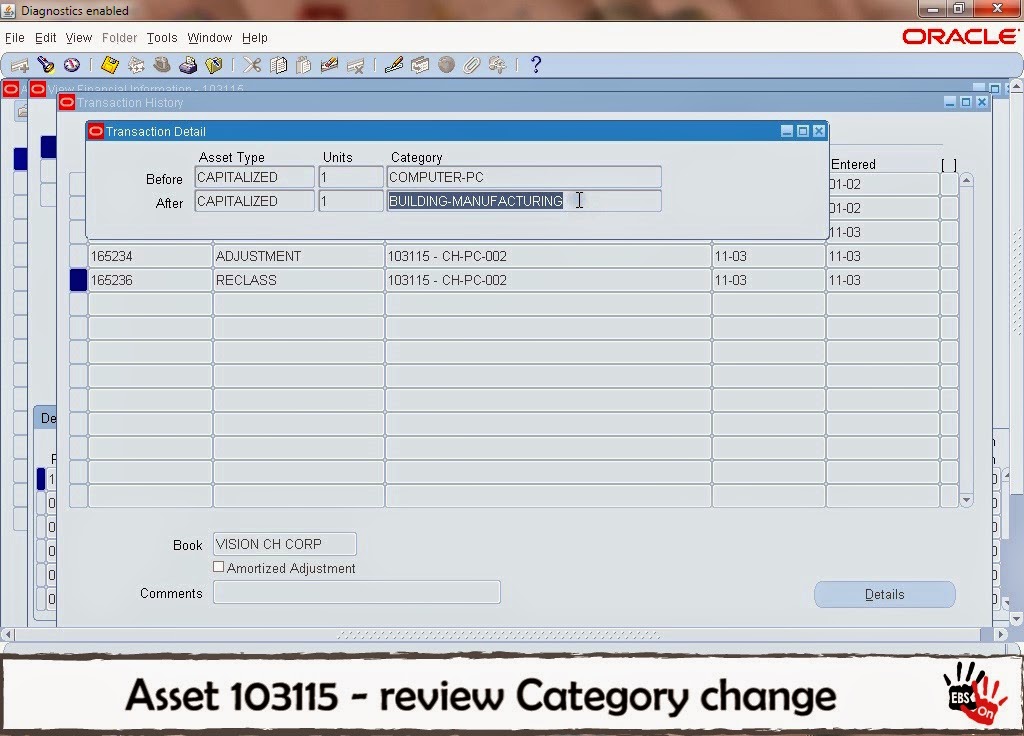1024x736 pixels.
Task: Select the Paste icon
Action: pos(306,65)
